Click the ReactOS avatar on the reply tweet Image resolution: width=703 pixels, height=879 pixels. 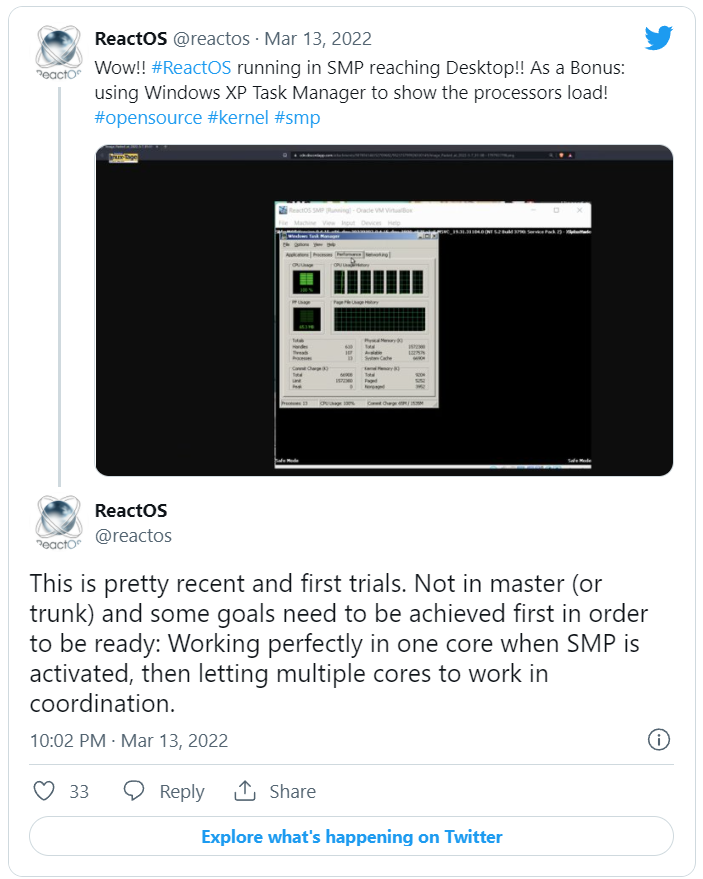59,523
